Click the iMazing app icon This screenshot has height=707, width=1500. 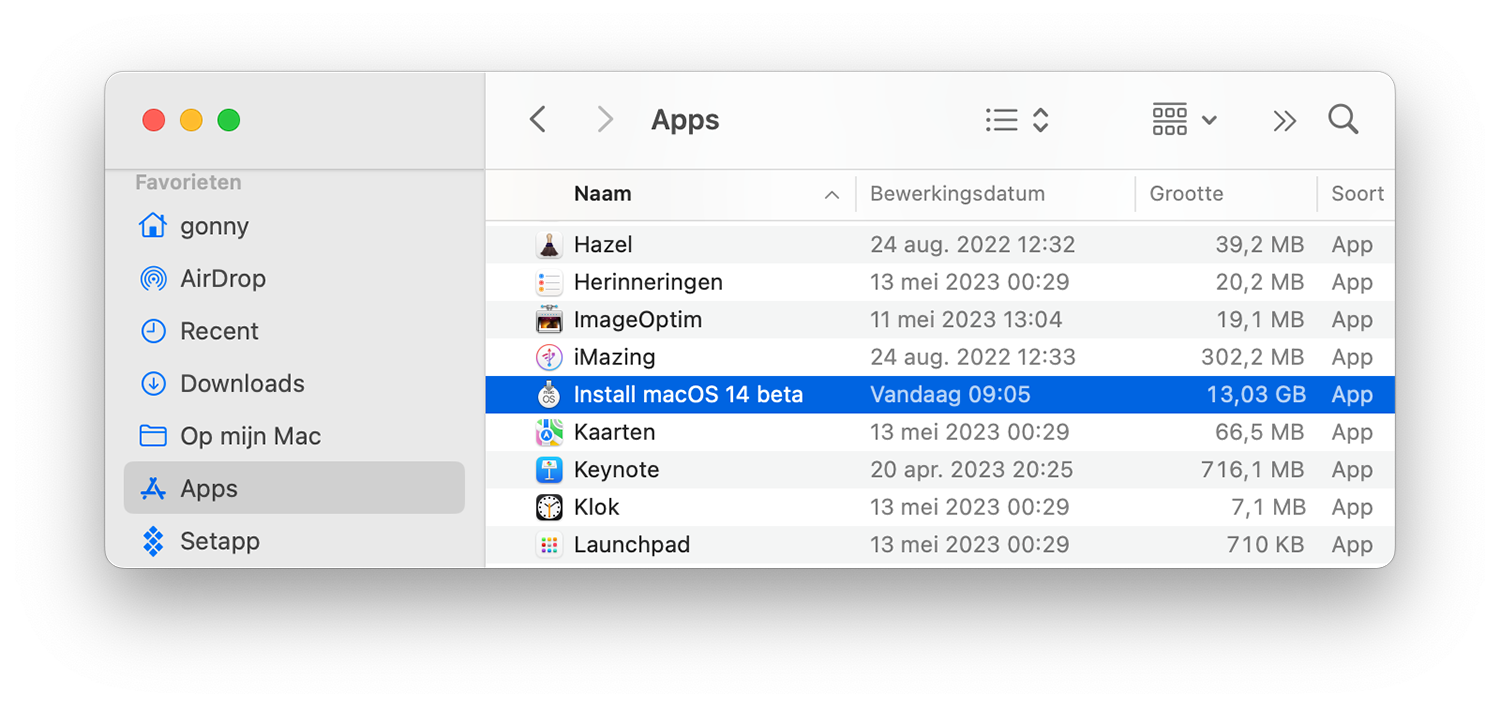(x=549, y=357)
